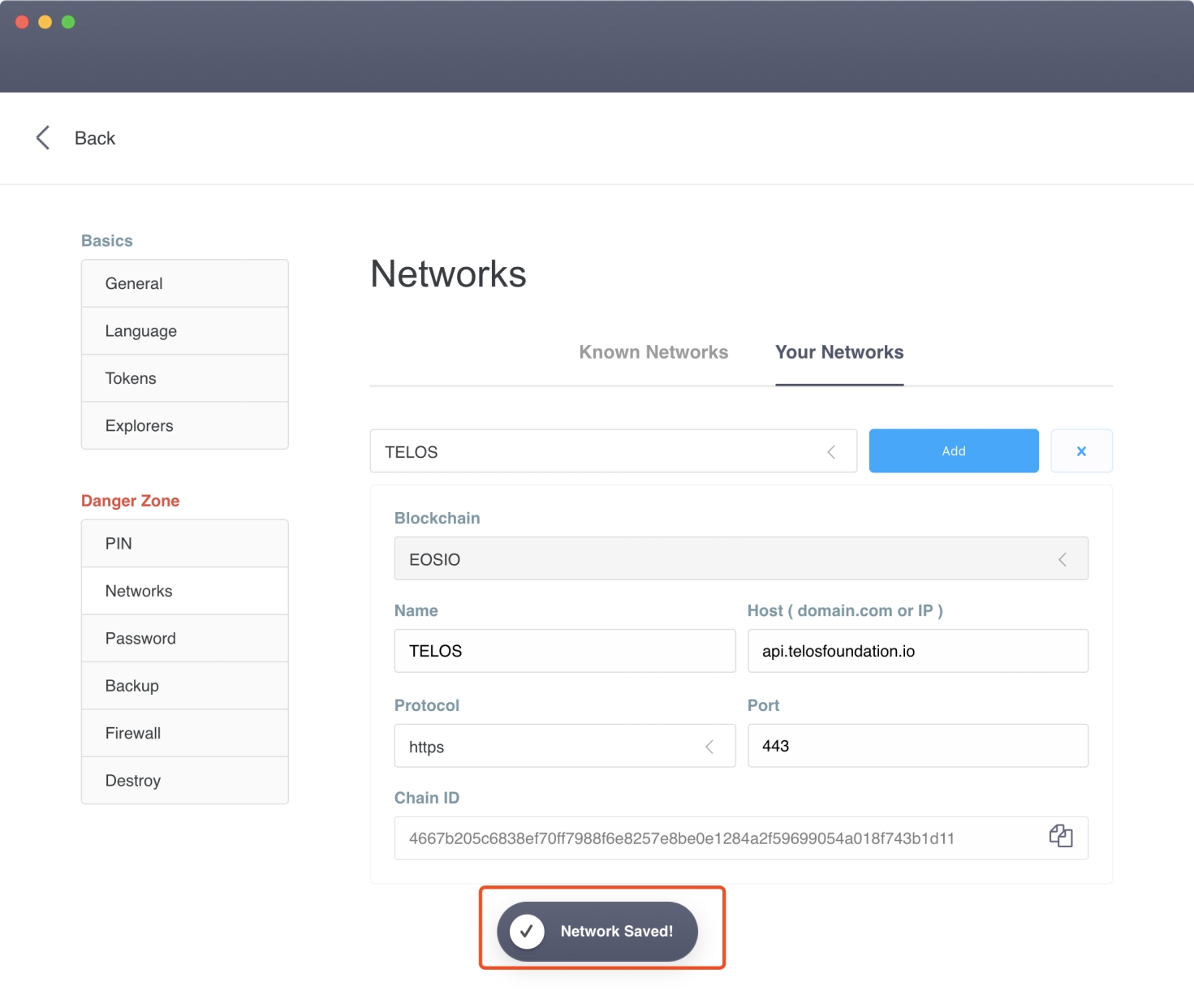Click the Port label
This screenshot has height=1008, width=1194.
[x=764, y=705]
